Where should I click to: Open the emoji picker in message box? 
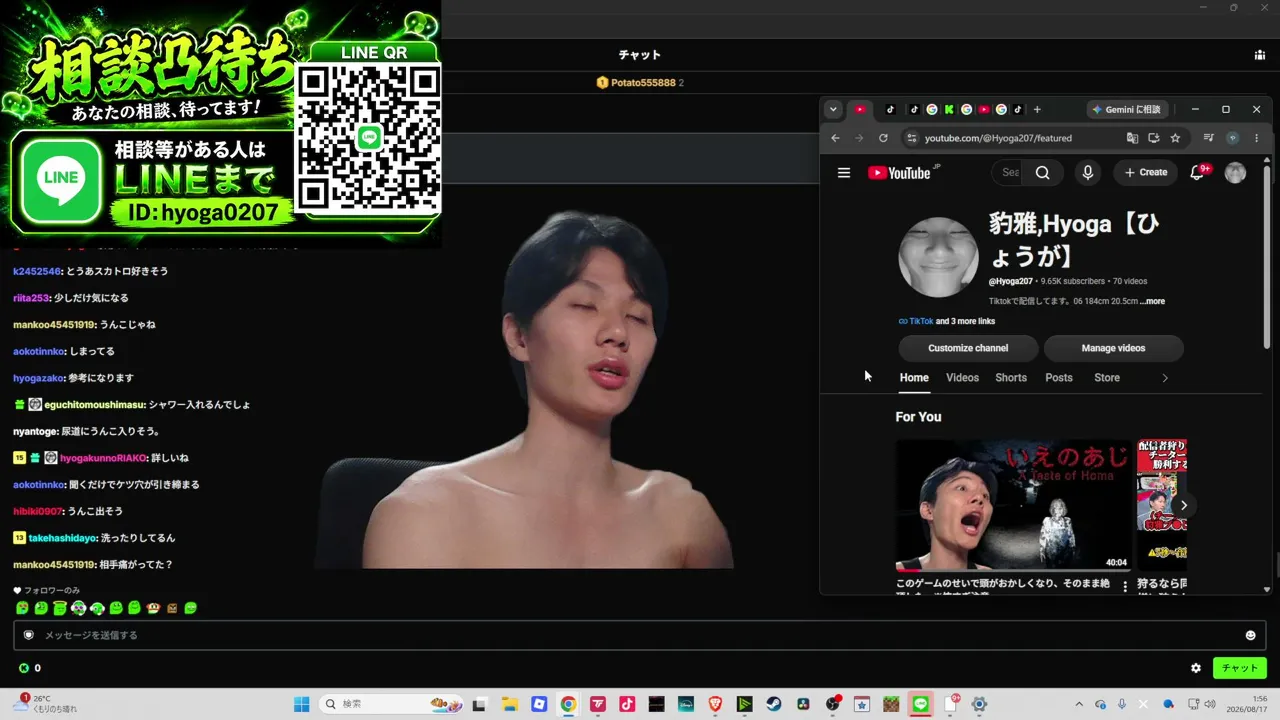tap(1250, 635)
